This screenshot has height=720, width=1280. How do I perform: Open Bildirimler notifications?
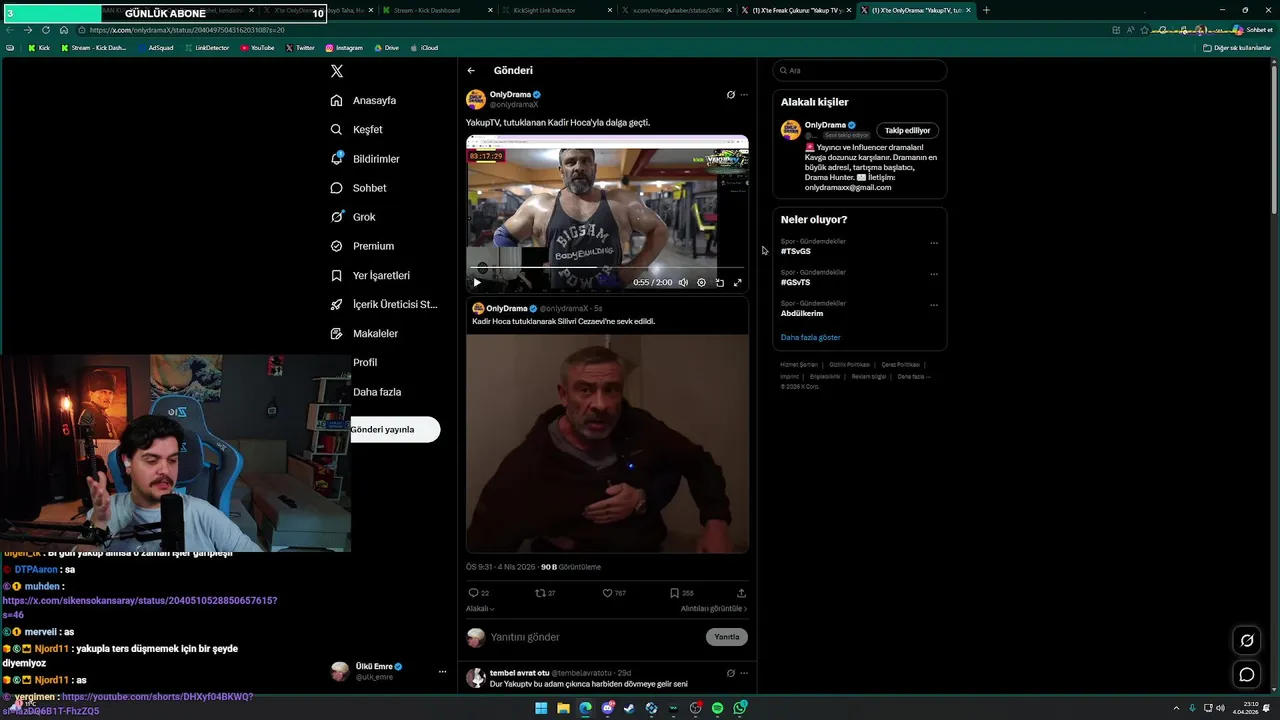pyautogui.click(x=365, y=159)
